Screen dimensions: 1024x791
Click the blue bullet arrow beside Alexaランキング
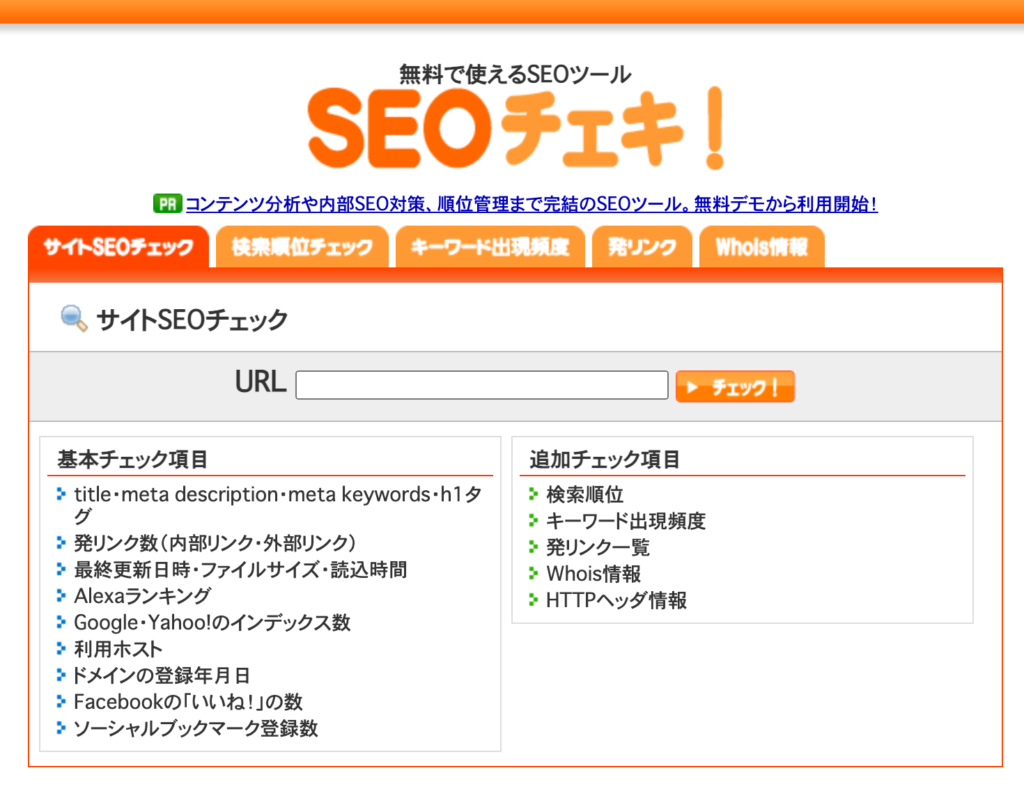coord(61,595)
